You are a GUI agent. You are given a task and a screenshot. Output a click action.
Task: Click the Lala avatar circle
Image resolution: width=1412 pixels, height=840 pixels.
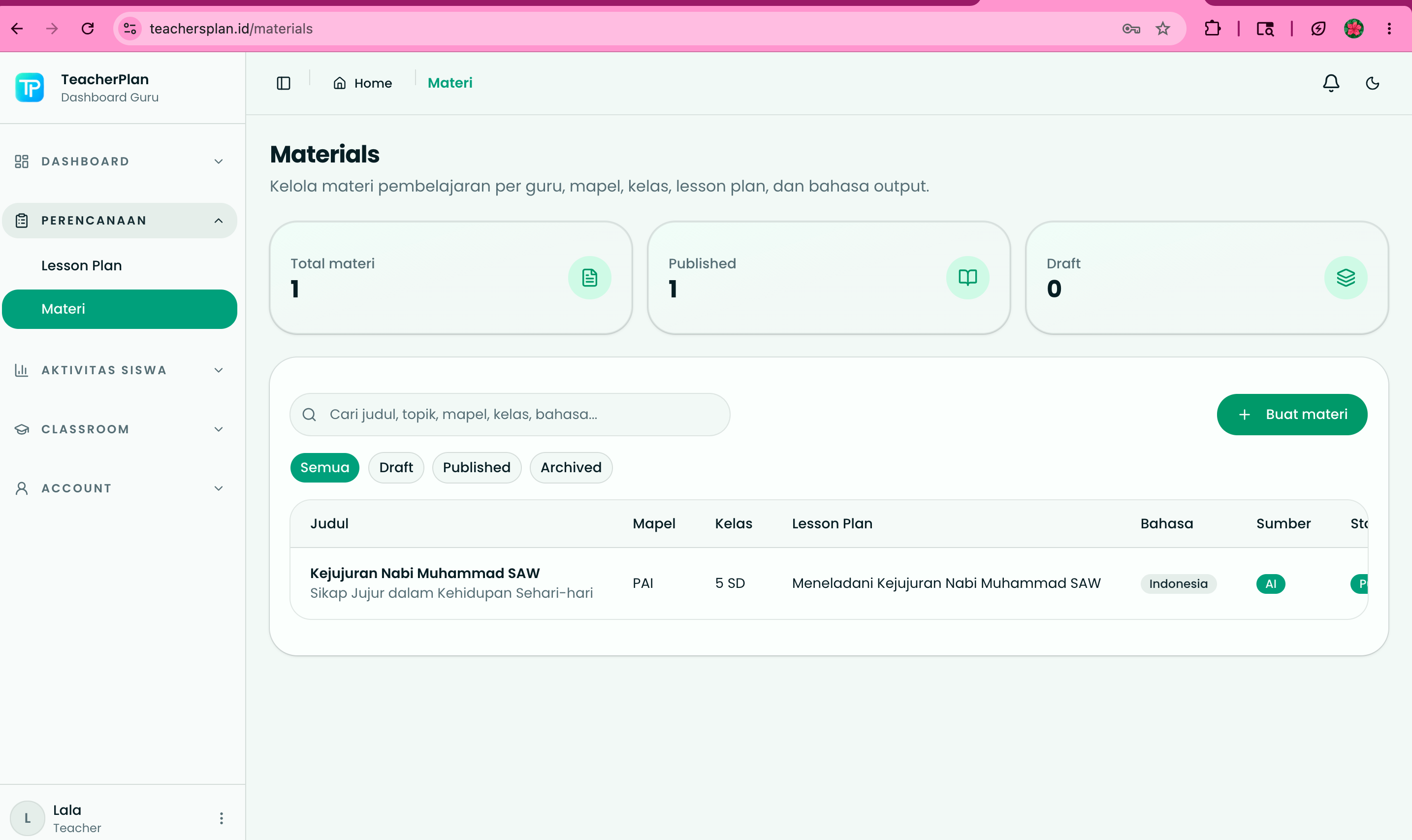tap(27, 818)
